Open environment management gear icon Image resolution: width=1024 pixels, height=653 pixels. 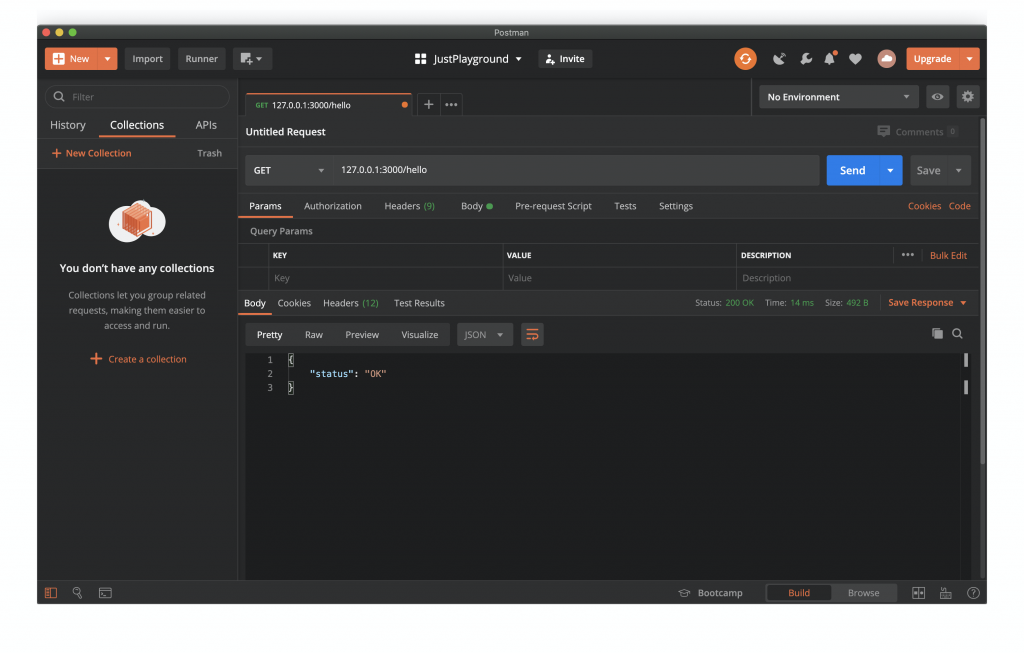click(x=968, y=97)
